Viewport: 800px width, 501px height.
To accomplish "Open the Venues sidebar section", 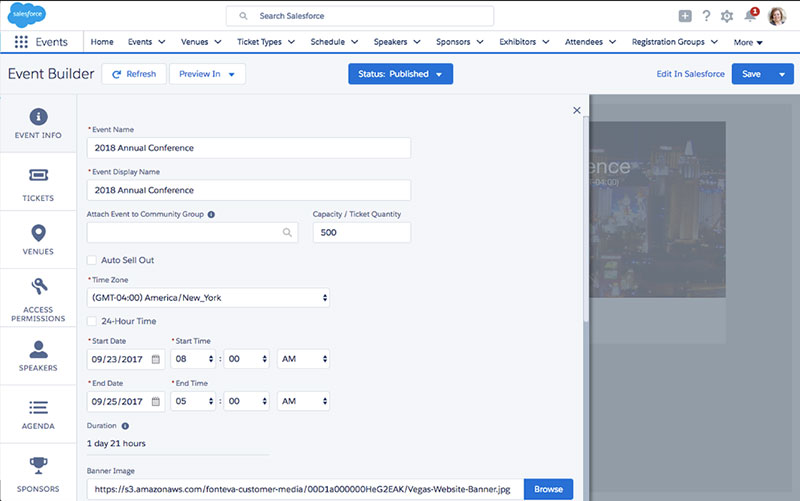I will pos(38,240).
